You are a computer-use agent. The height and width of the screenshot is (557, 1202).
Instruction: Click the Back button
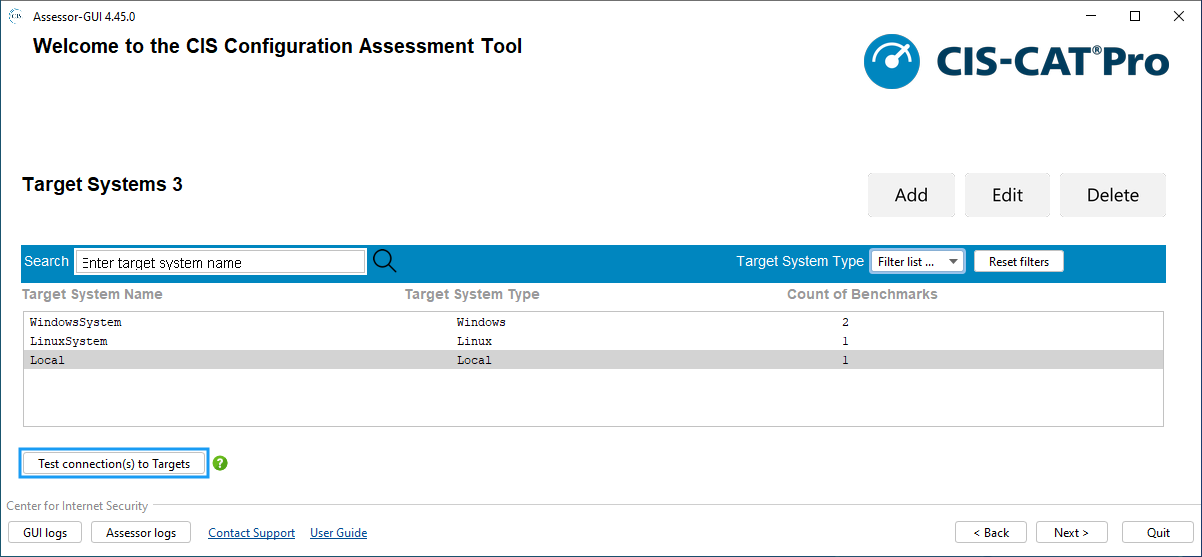990,533
